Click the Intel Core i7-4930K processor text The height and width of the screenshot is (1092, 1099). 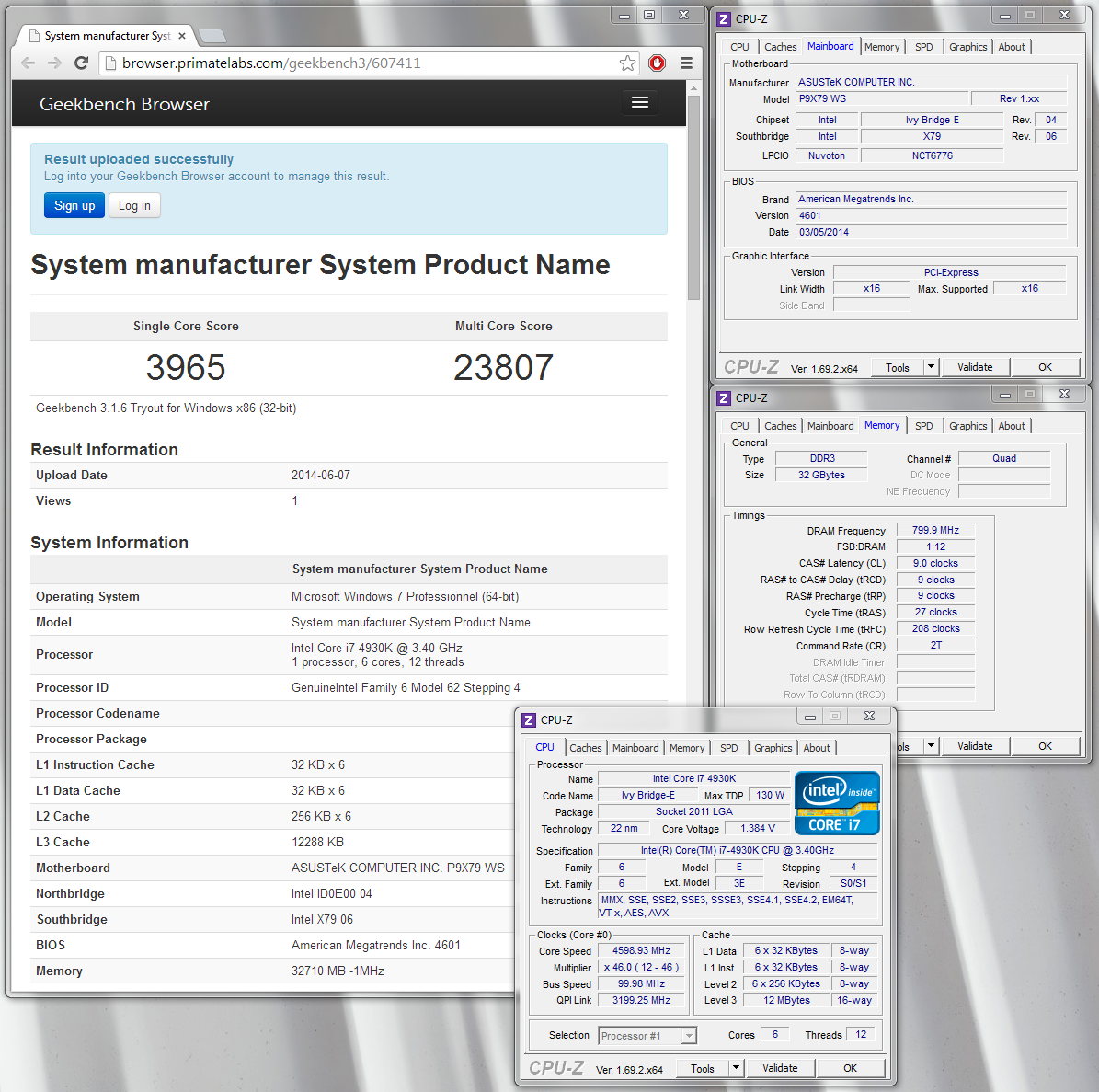point(376,648)
